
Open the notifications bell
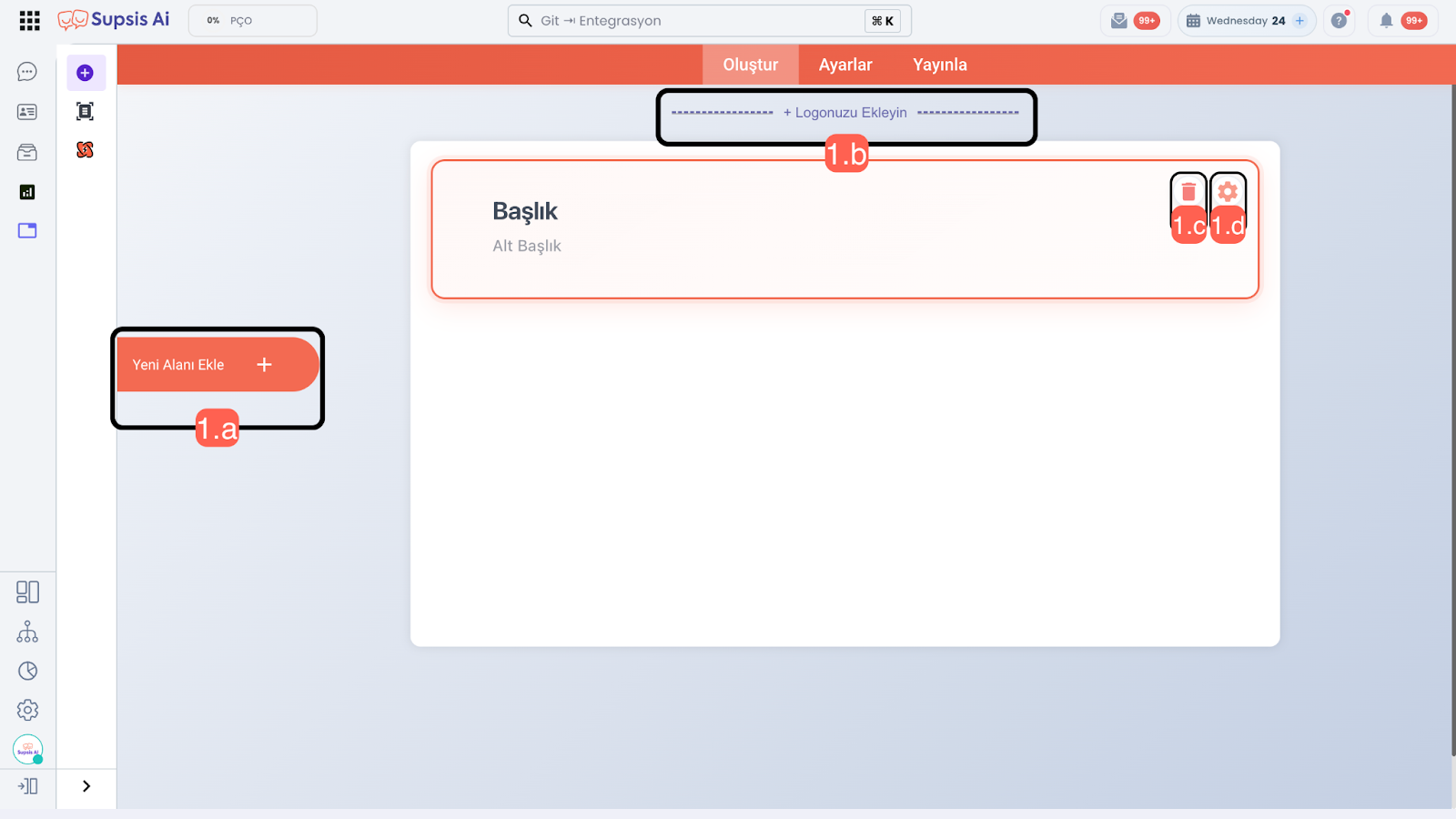[1386, 21]
